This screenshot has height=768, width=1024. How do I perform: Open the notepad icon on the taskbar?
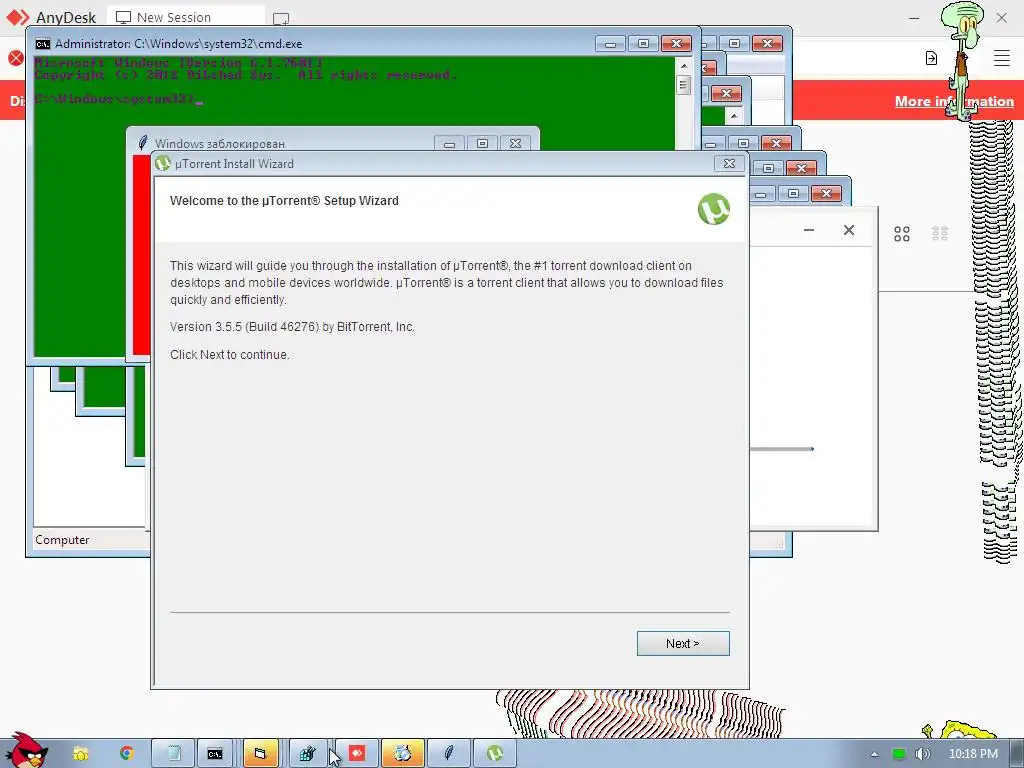(x=174, y=754)
